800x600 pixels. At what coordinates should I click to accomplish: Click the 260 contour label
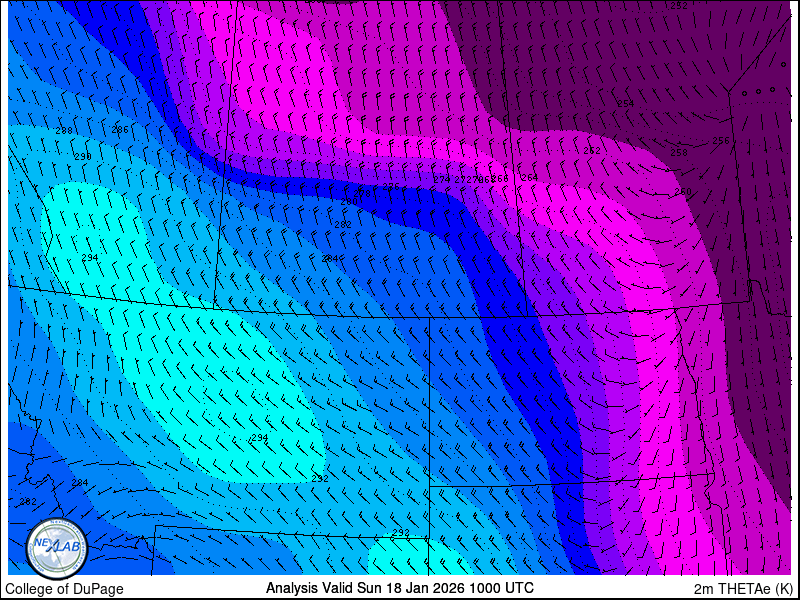tap(683, 192)
